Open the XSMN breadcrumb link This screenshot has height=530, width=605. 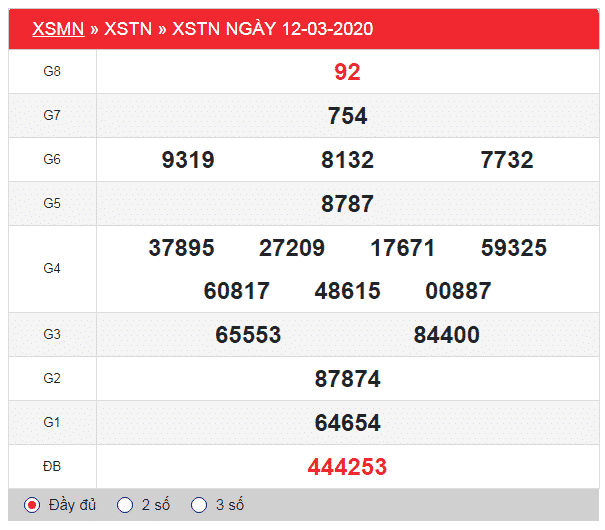pyautogui.click(x=58, y=29)
